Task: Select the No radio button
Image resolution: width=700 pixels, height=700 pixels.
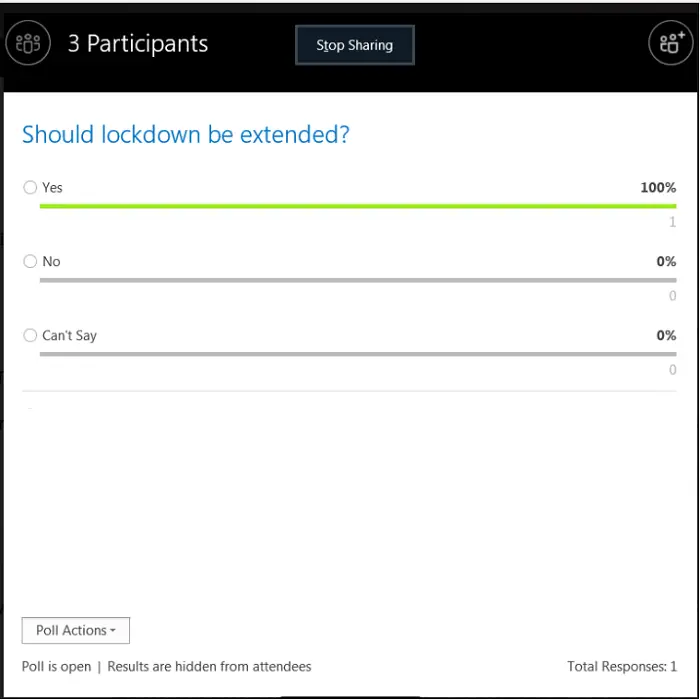Action: 30,261
